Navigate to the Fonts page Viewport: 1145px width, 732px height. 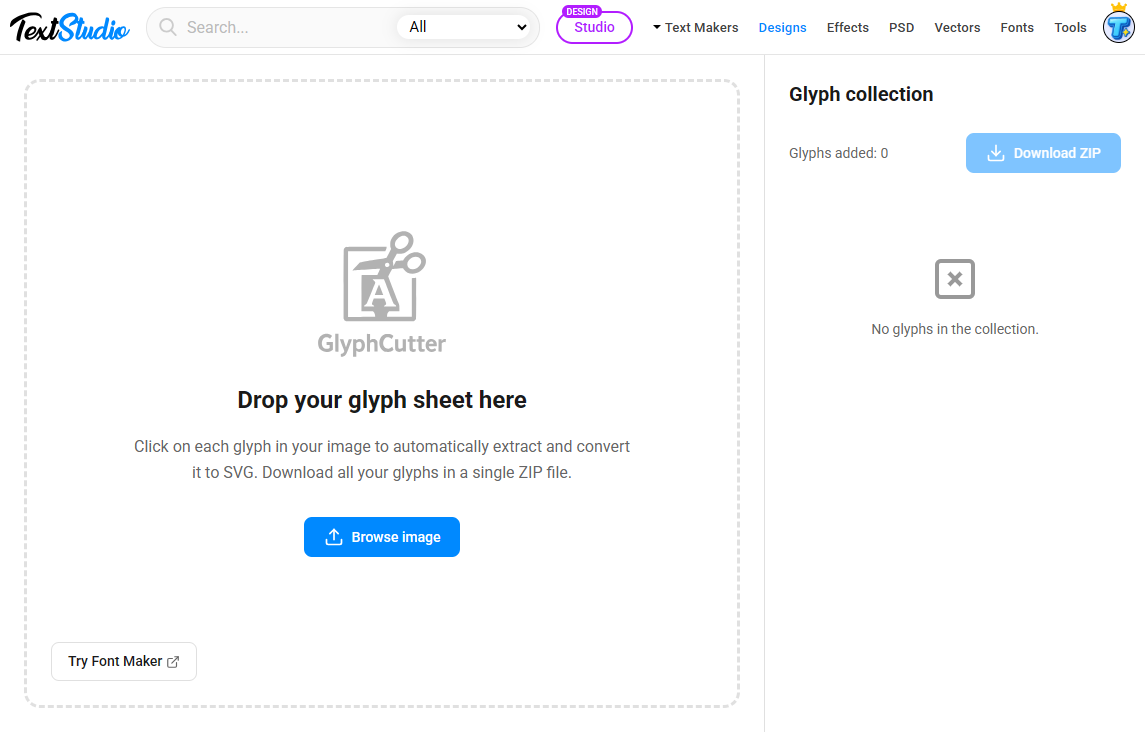point(1017,27)
